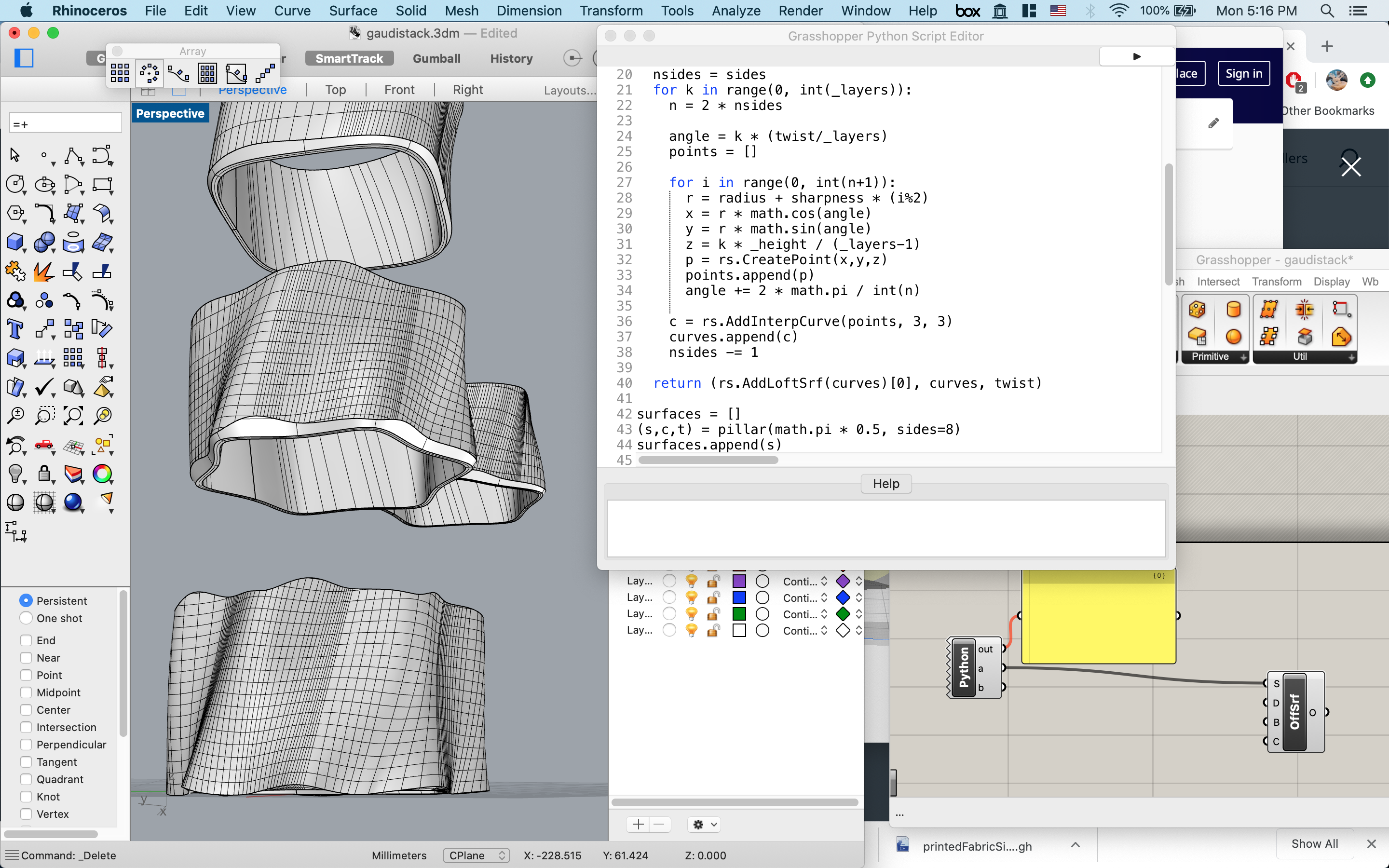Click the Render menu item
The height and width of the screenshot is (868, 1389).
pos(799,11)
